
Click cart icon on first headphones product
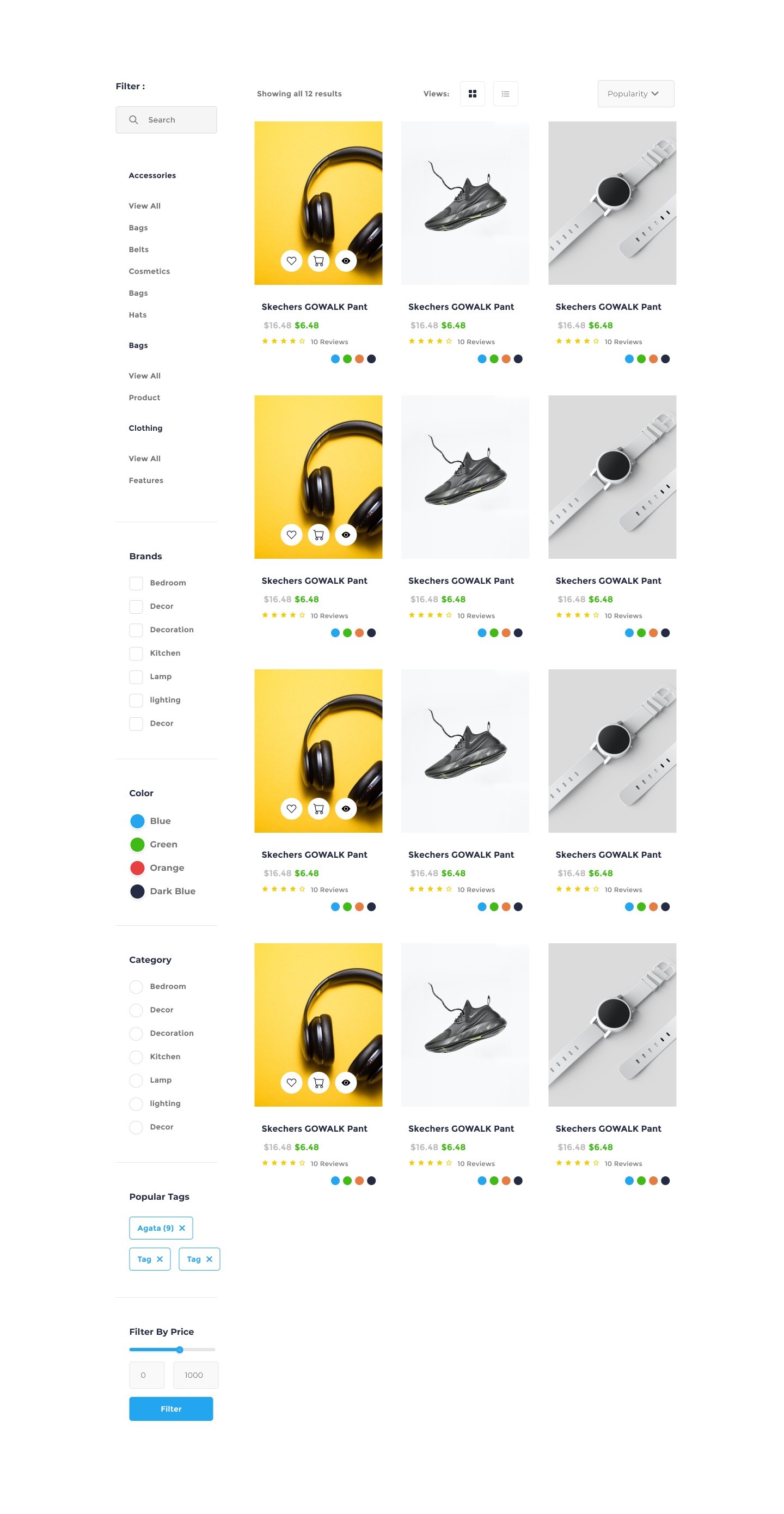click(318, 260)
